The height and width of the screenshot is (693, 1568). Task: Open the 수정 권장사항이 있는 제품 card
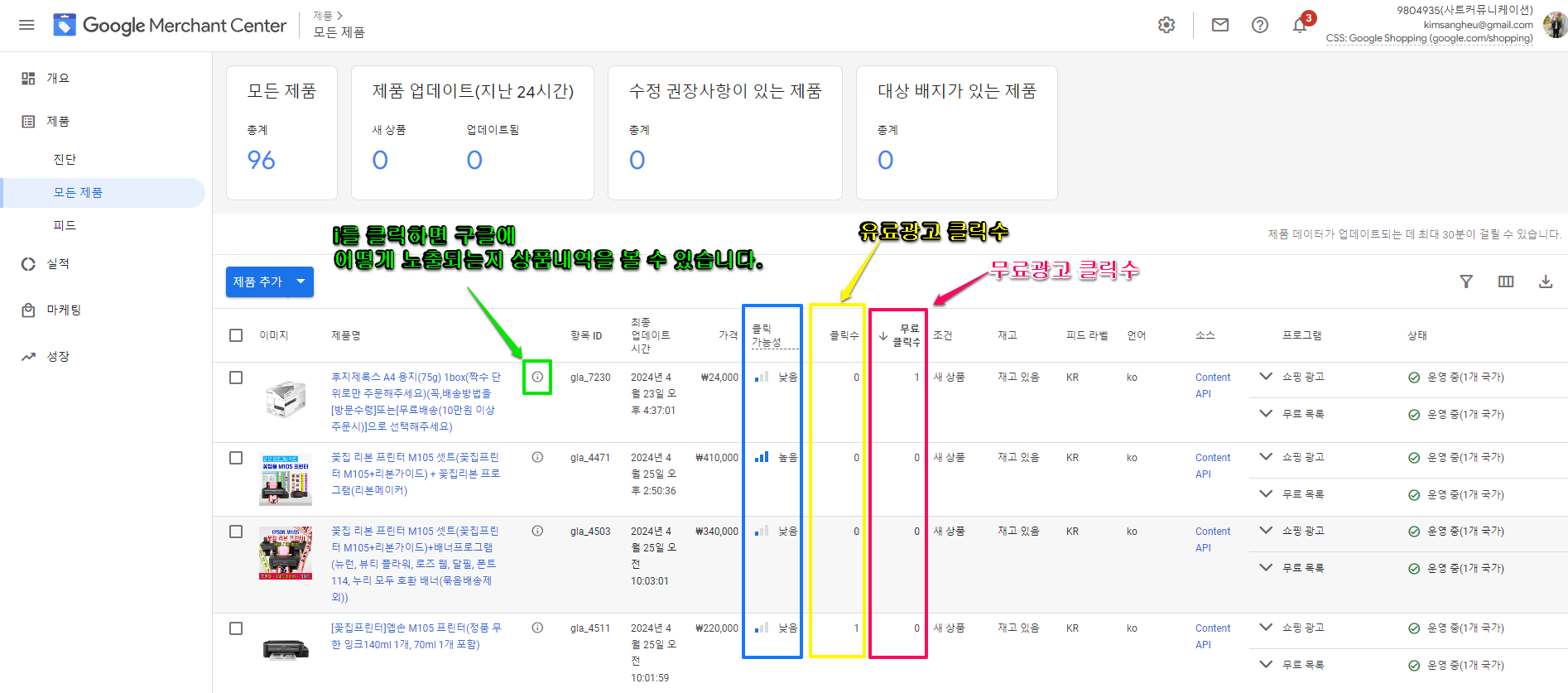click(725, 132)
